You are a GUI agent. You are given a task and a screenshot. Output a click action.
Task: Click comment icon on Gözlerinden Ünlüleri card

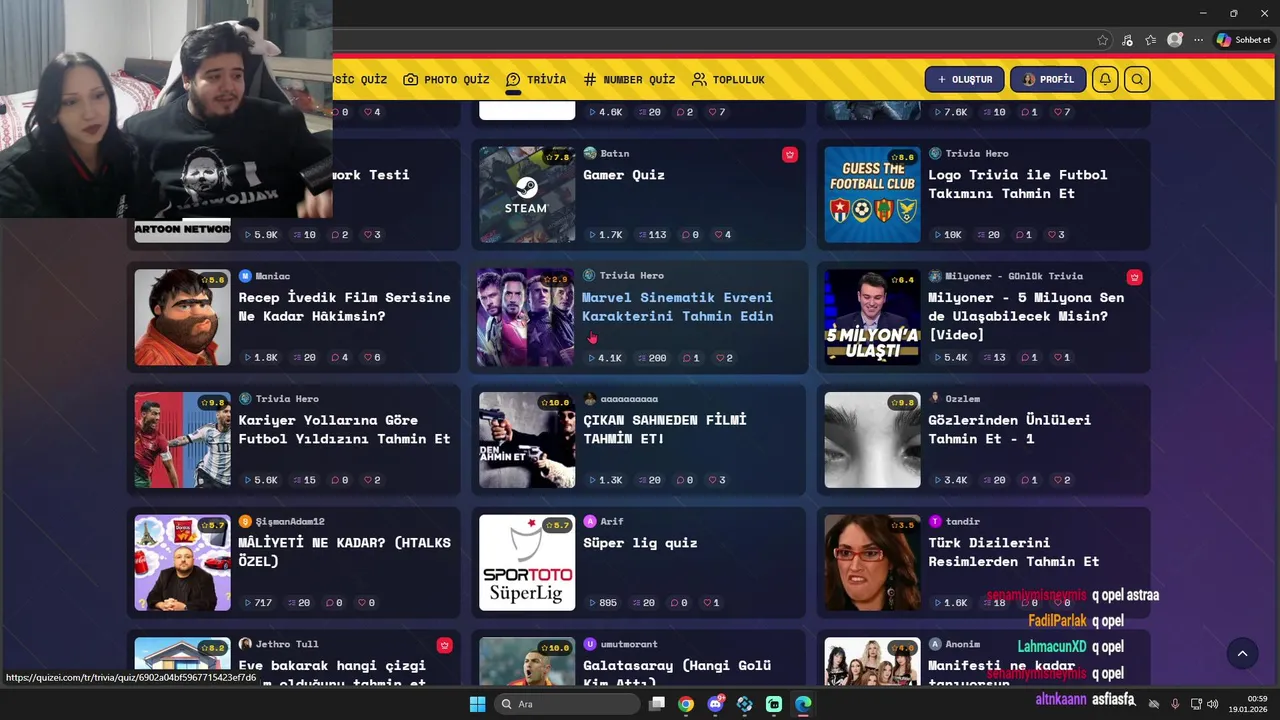1024,480
